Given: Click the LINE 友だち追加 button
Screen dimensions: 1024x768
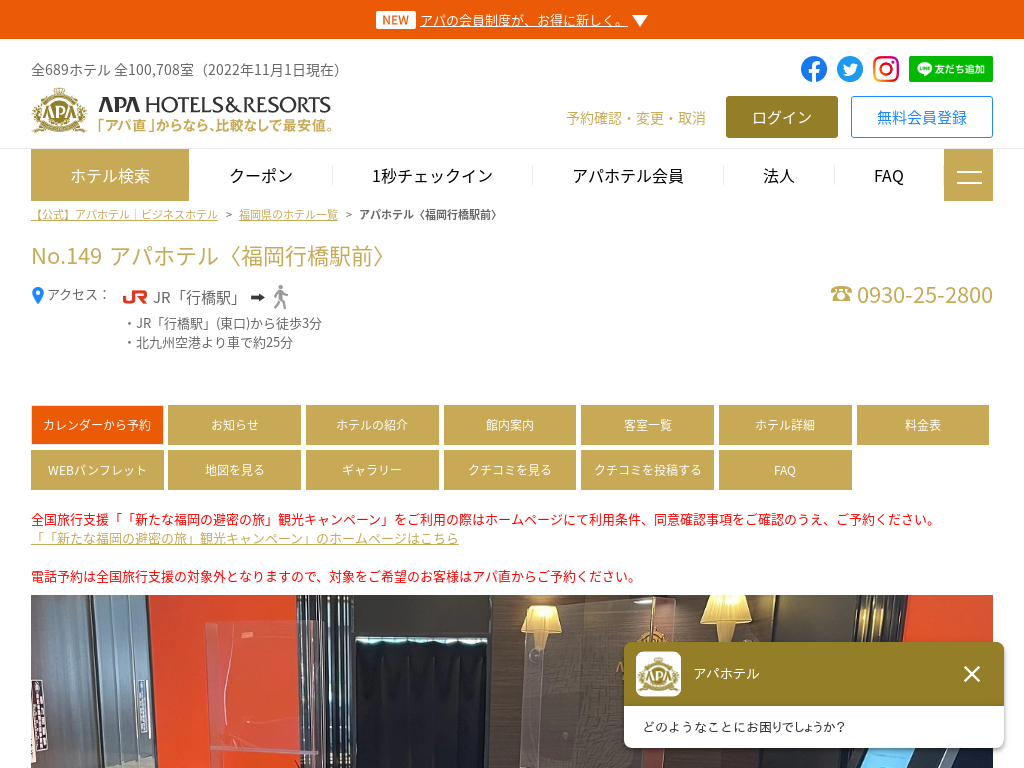Looking at the screenshot, I should [x=950, y=69].
